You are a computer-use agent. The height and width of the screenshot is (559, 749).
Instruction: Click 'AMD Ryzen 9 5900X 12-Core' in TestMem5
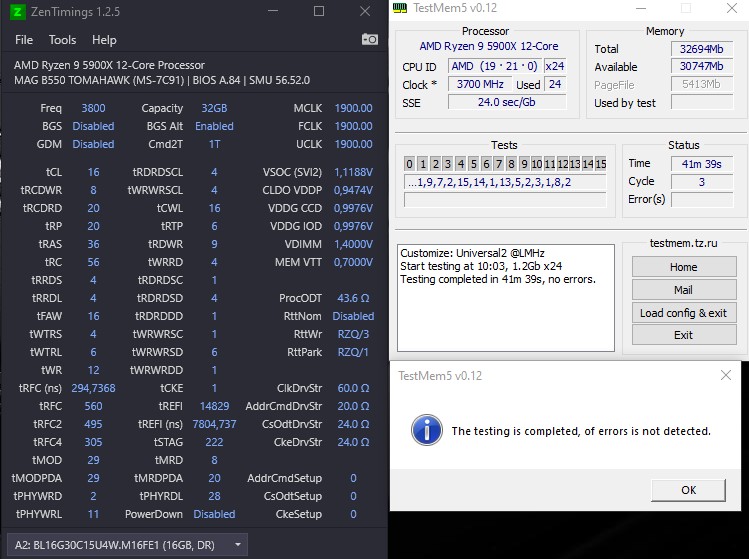[489, 46]
